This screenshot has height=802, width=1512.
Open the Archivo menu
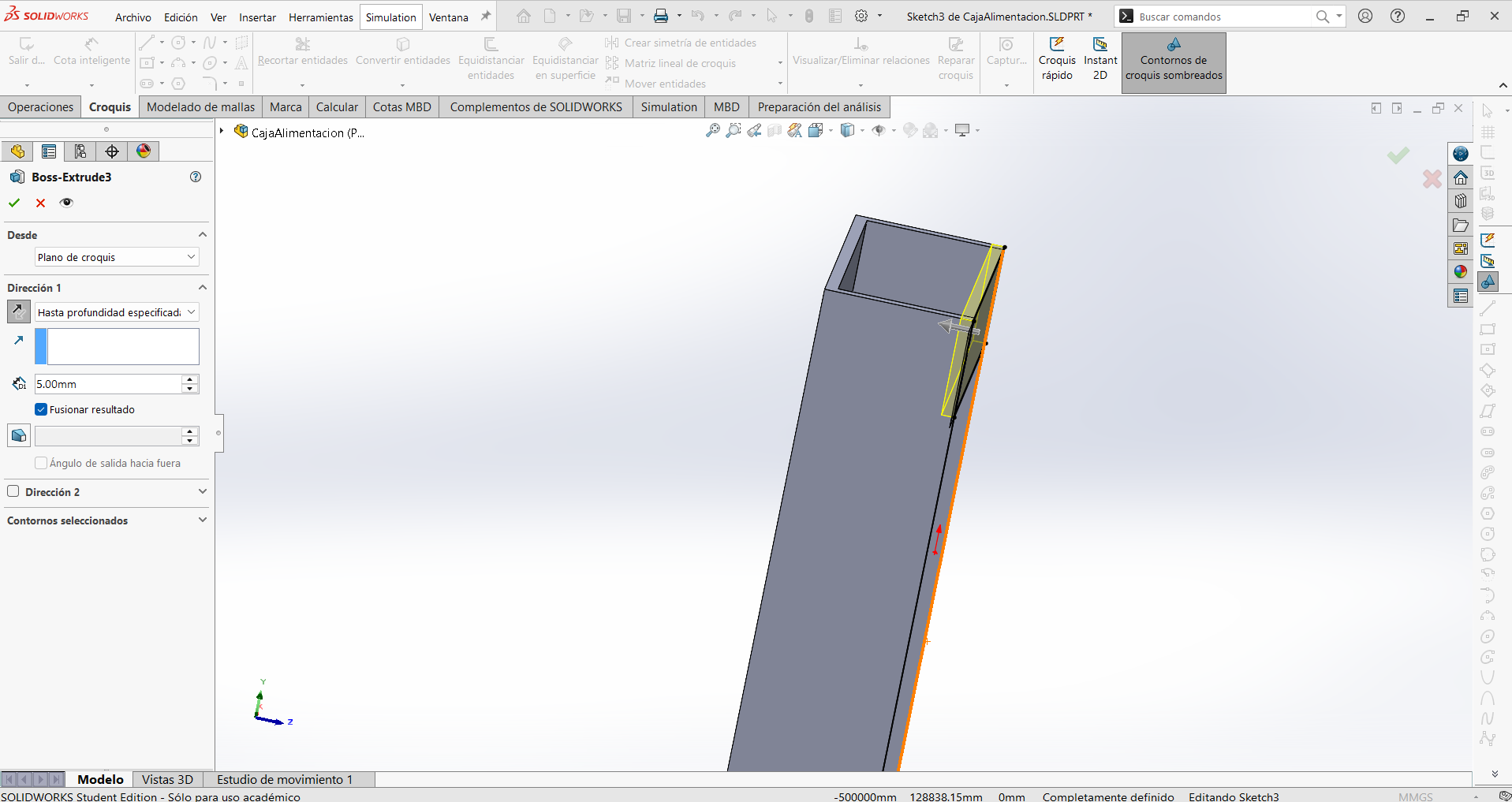(x=133, y=17)
